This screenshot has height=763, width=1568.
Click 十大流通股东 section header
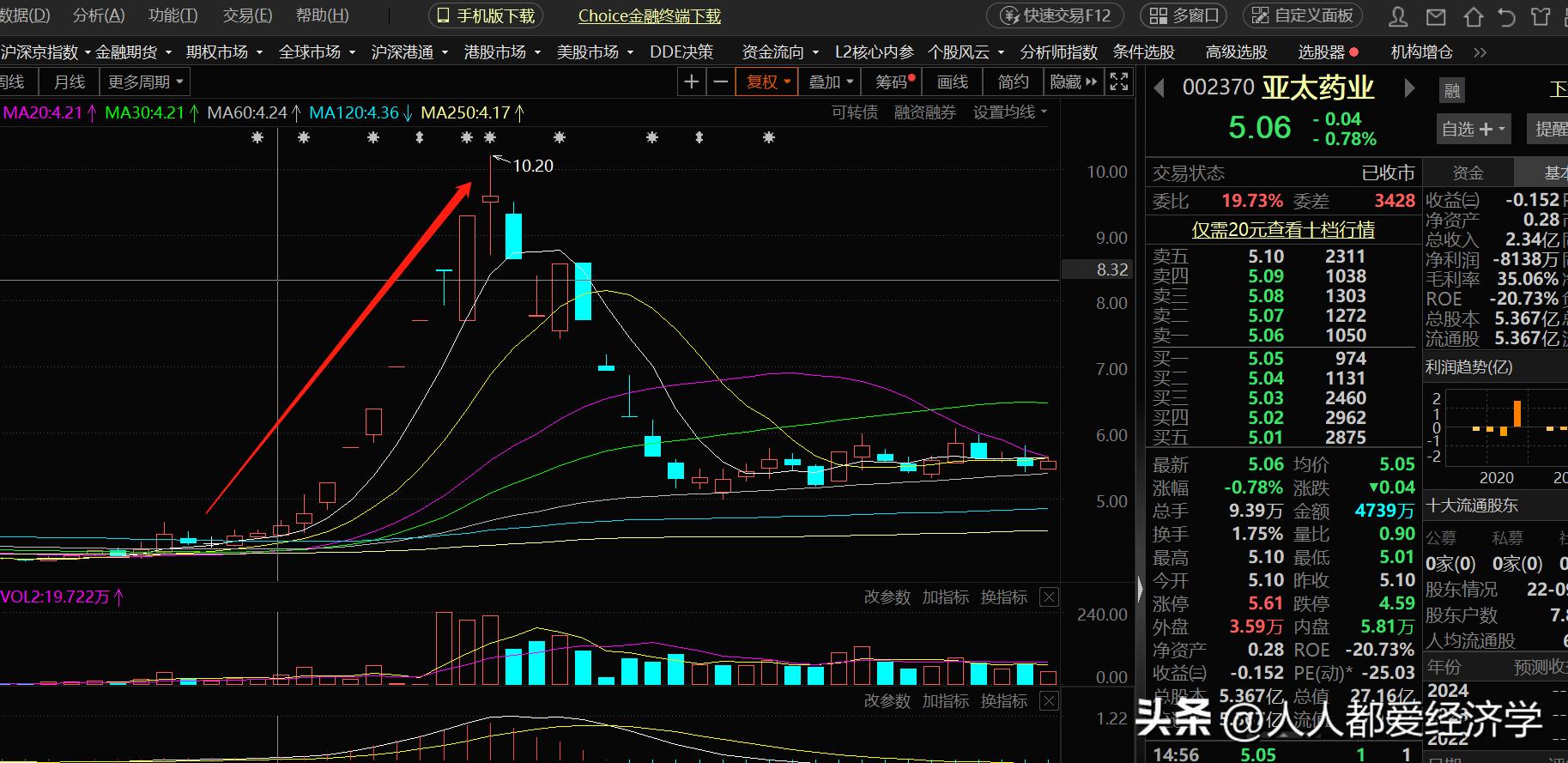click(1471, 506)
